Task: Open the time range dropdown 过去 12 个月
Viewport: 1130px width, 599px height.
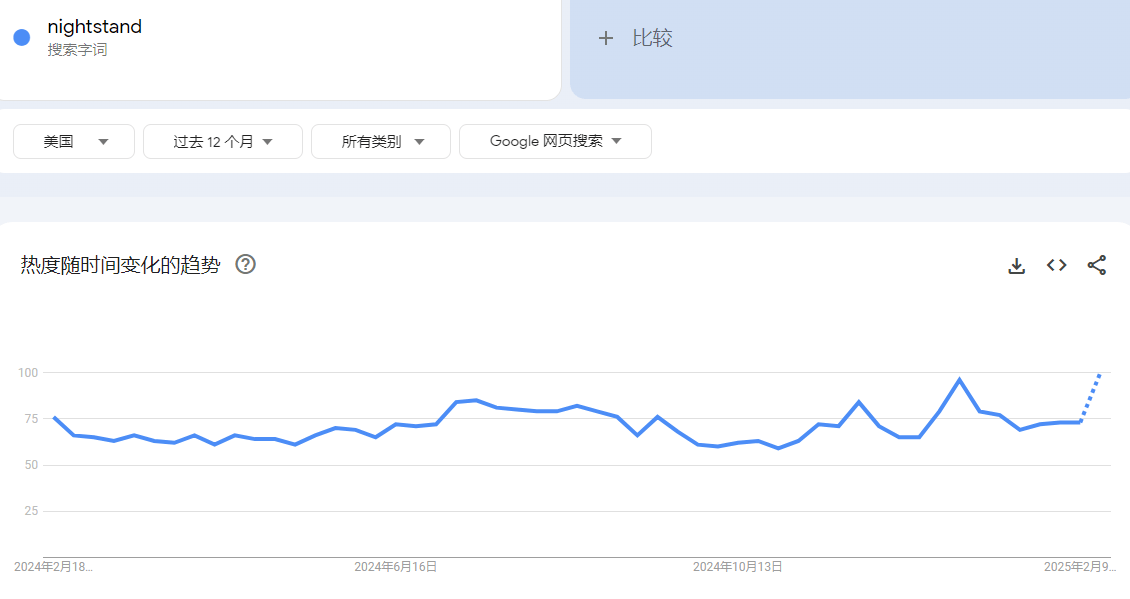Action: (x=222, y=141)
